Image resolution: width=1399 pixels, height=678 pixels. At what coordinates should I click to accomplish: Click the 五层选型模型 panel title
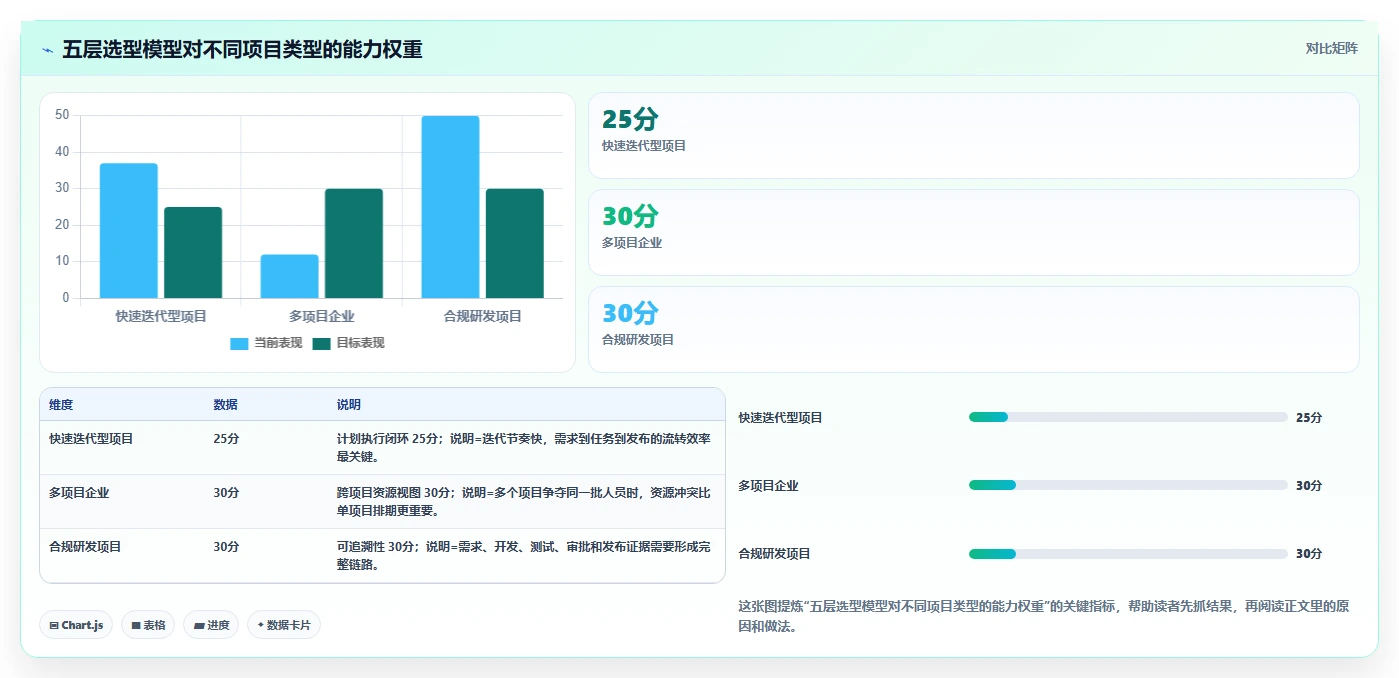point(242,49)
